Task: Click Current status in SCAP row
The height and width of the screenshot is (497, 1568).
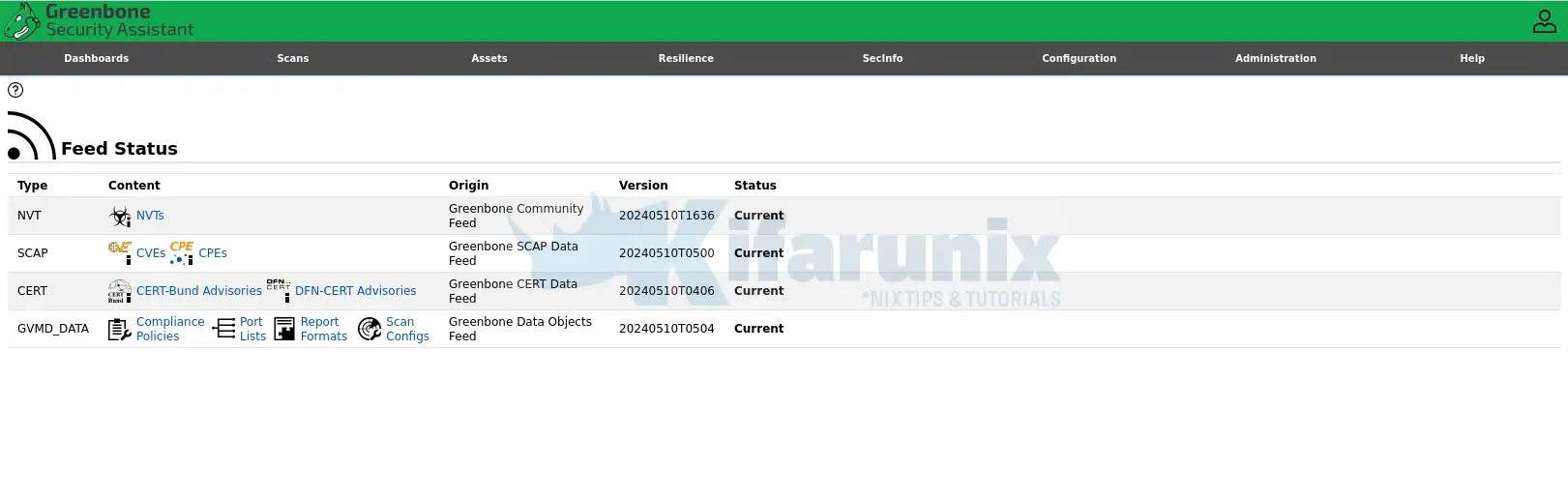Action: point(758,253)
